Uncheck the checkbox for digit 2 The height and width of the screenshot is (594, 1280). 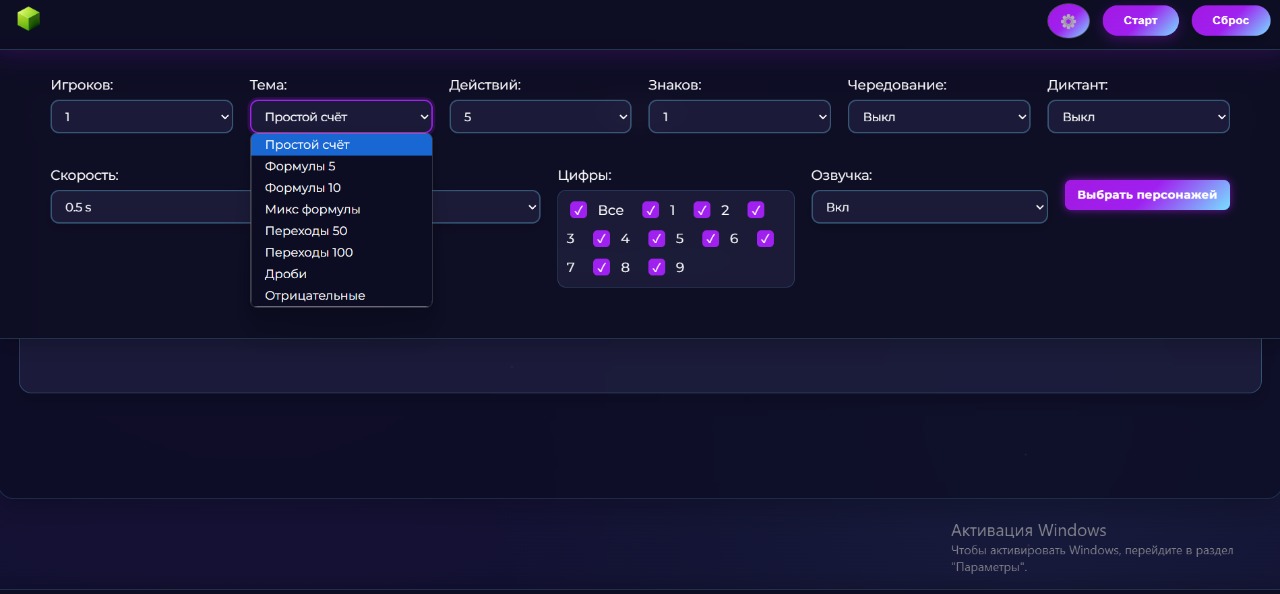point(702,210)
